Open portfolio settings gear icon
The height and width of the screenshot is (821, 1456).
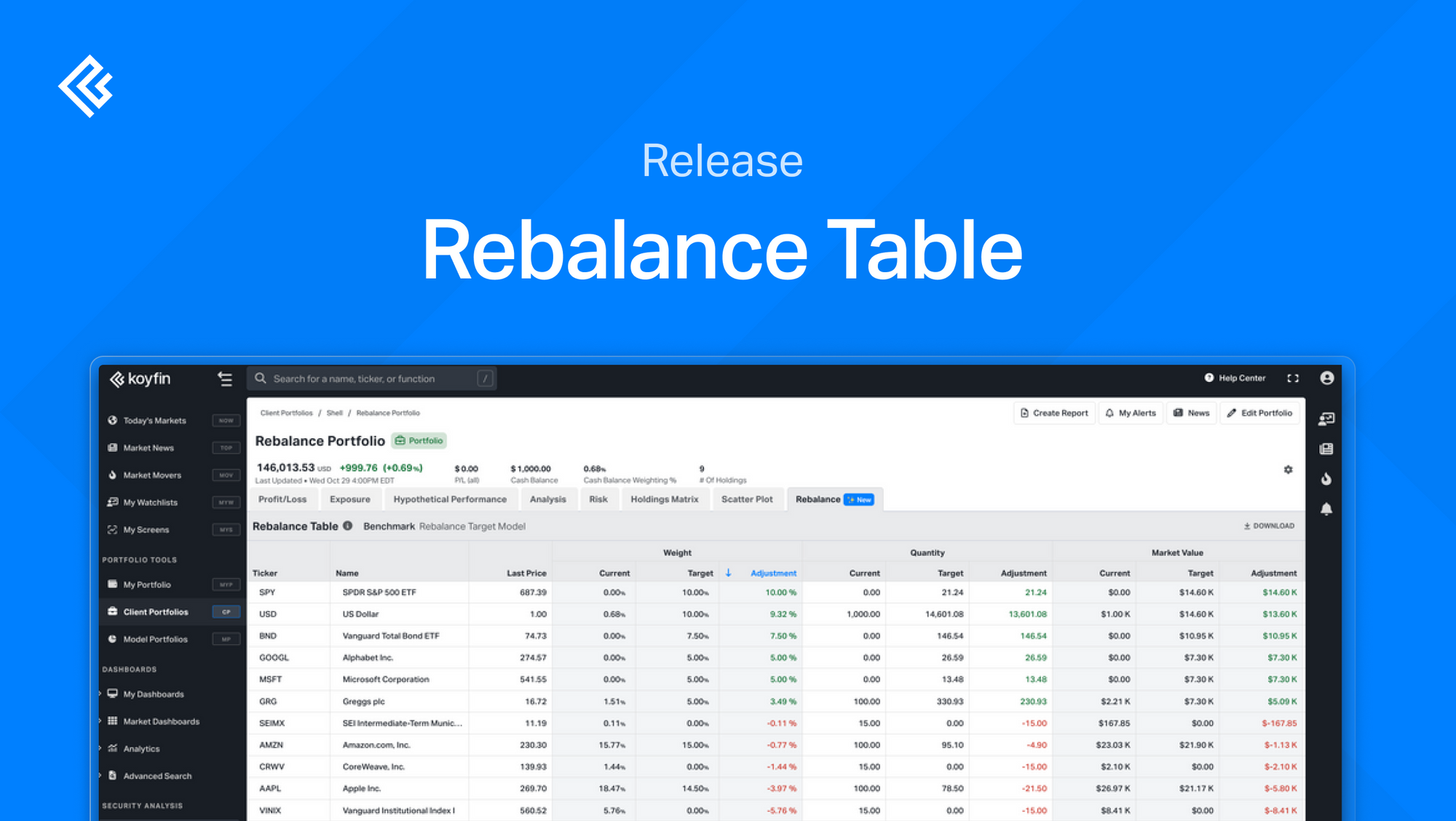point(1288,469)
